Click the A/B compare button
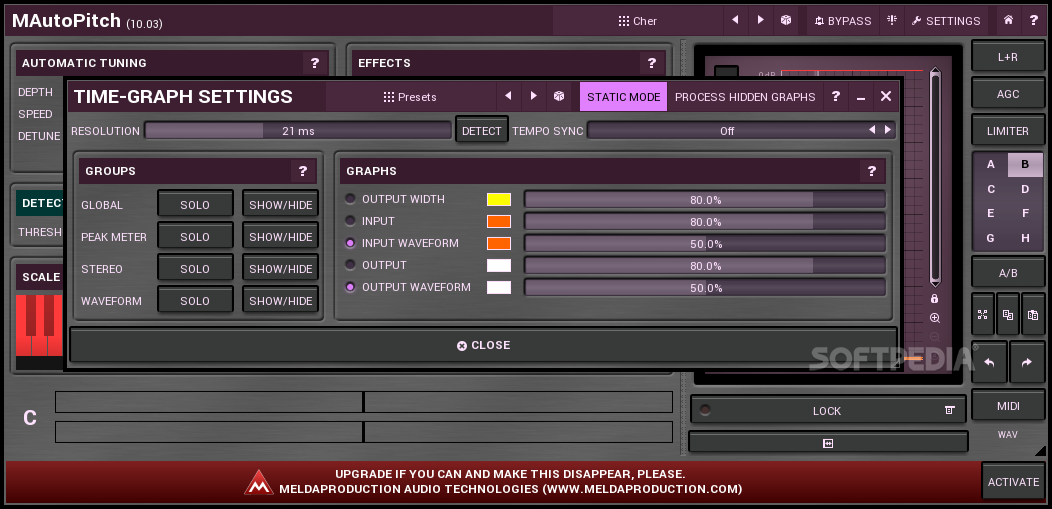The height and width of the screenshot is (509, 1052). coord(1008,273)
